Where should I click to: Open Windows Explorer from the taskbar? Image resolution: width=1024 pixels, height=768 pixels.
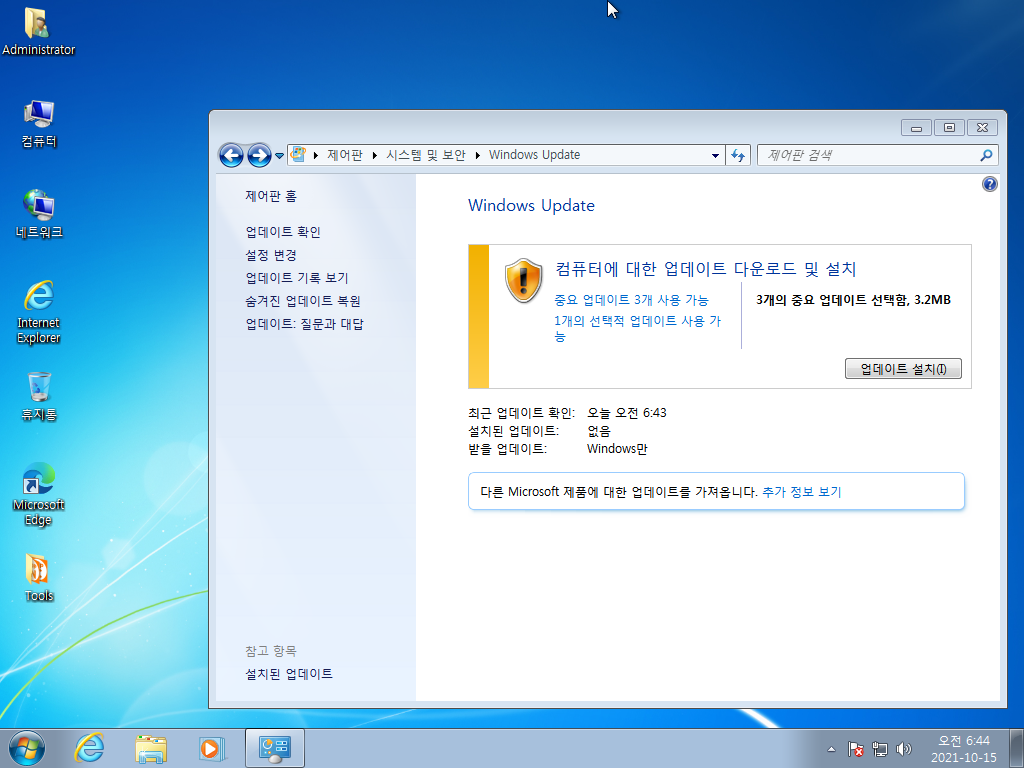(151, 748)
